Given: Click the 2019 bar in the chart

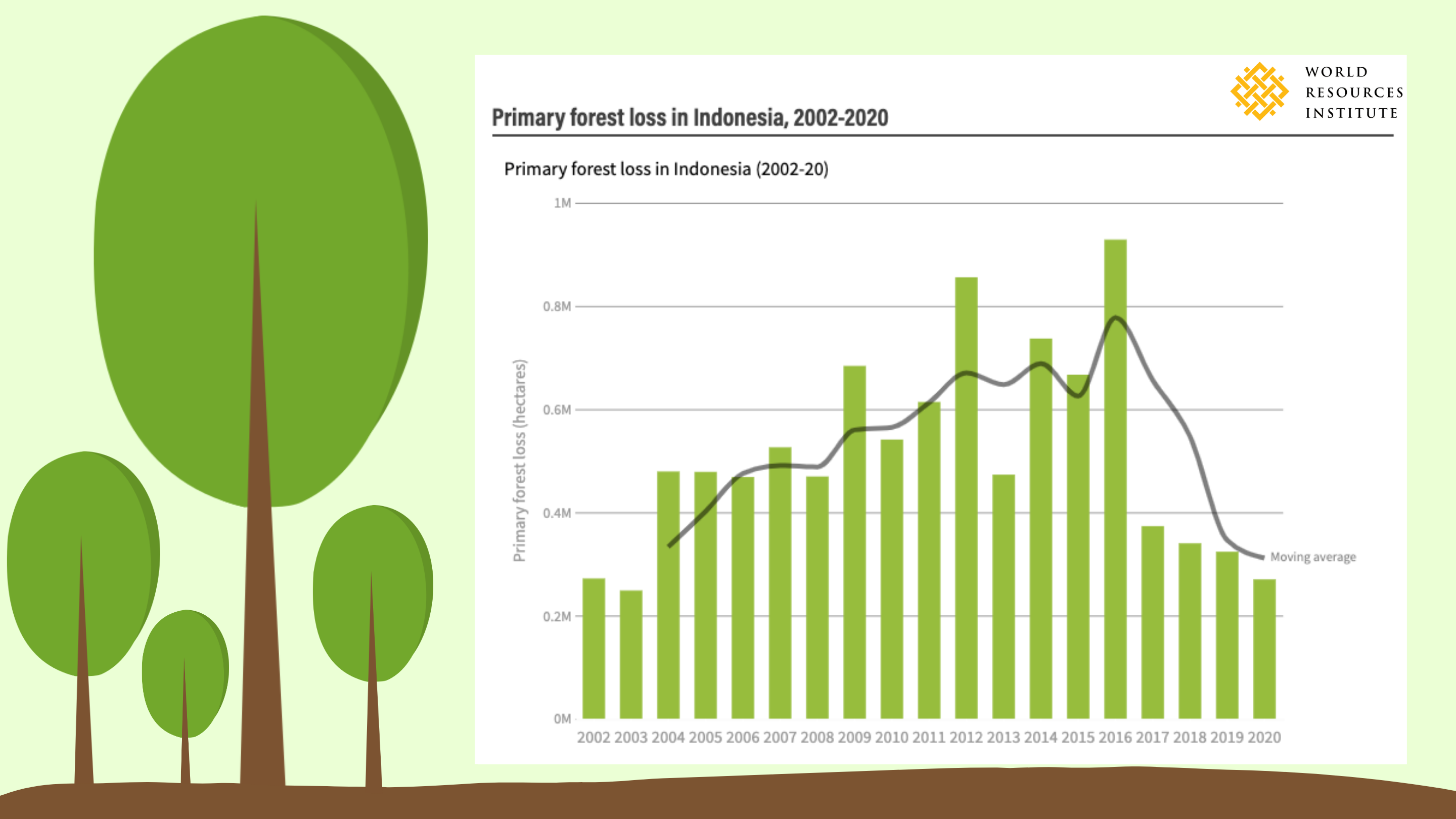Looking at the screenshot, I should click(x=1226, y=635).
